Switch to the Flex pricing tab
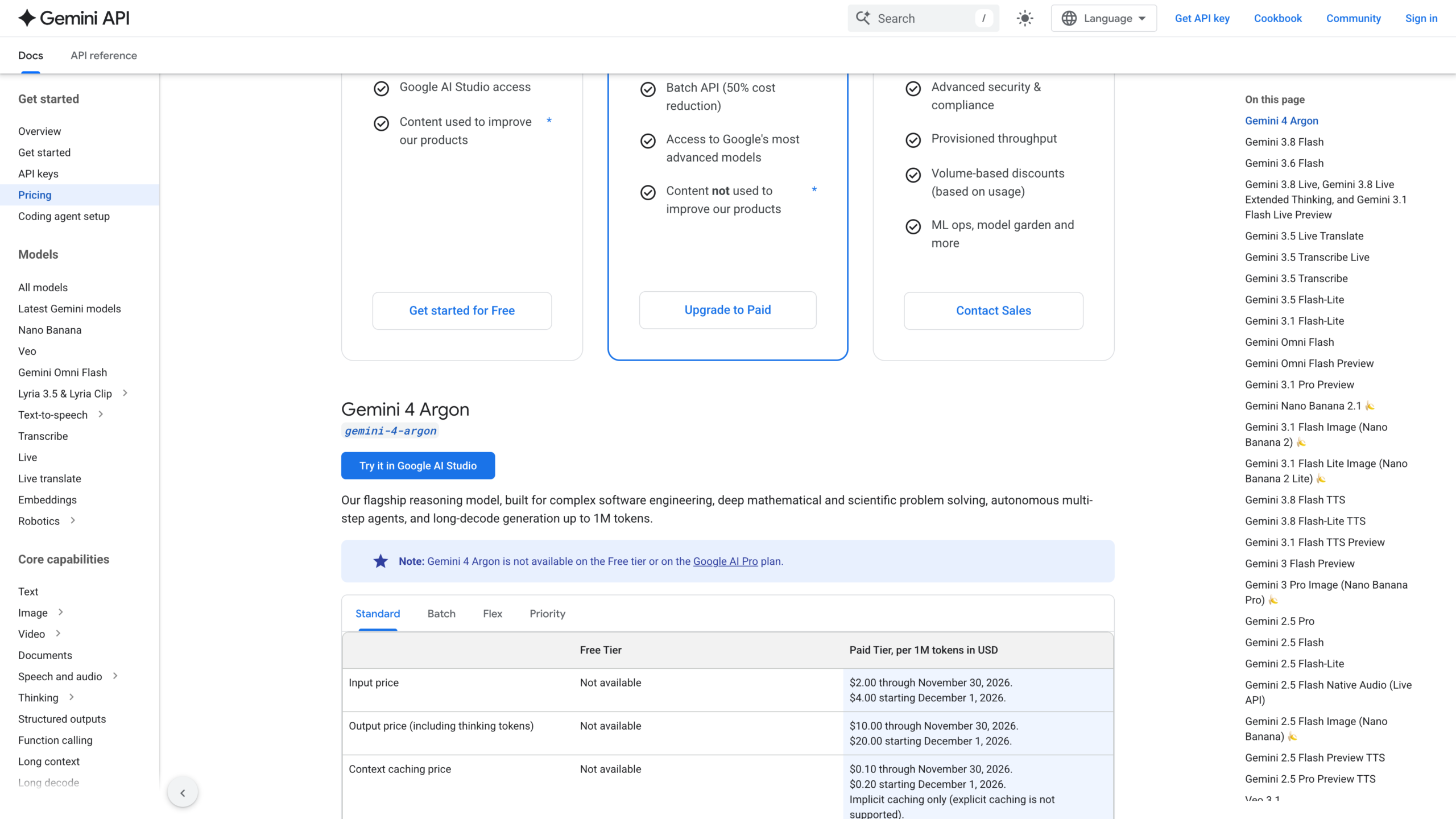This screenshot has height=819, width=1456. 493,614
